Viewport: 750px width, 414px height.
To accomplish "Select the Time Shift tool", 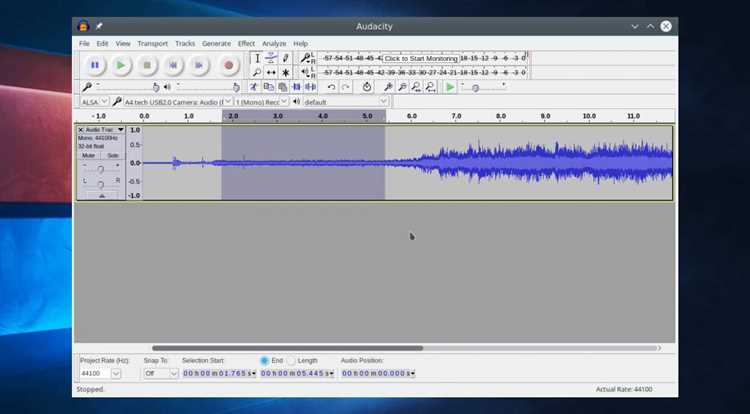I will coord(271,73).
